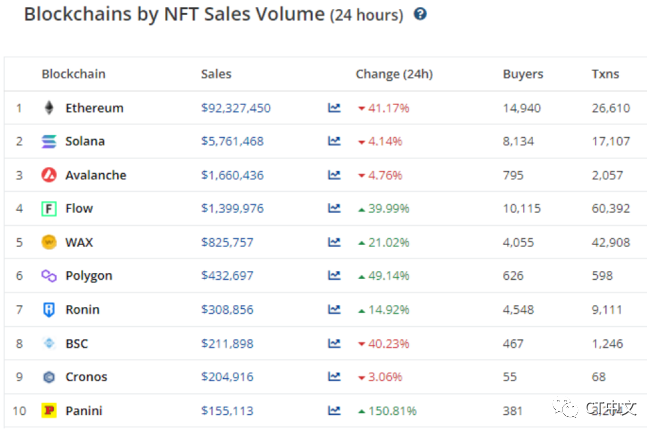Screen dimensions: 657x436
Task: Sort by the Txns column header
Action: [605, 74]
